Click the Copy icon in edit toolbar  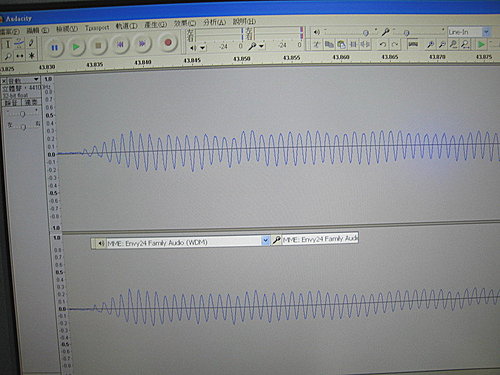(x=329, y=44)
